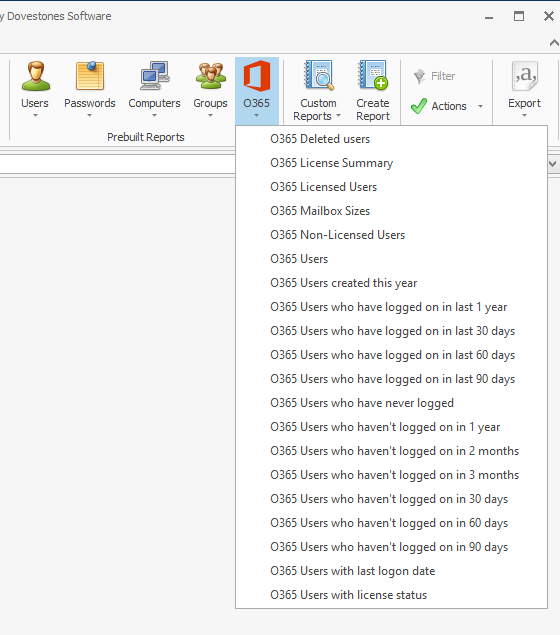Open the Passwords reports notepad icon
This screenshot has width=560, height=635.
pyautogui.click(x=90, y=76)
